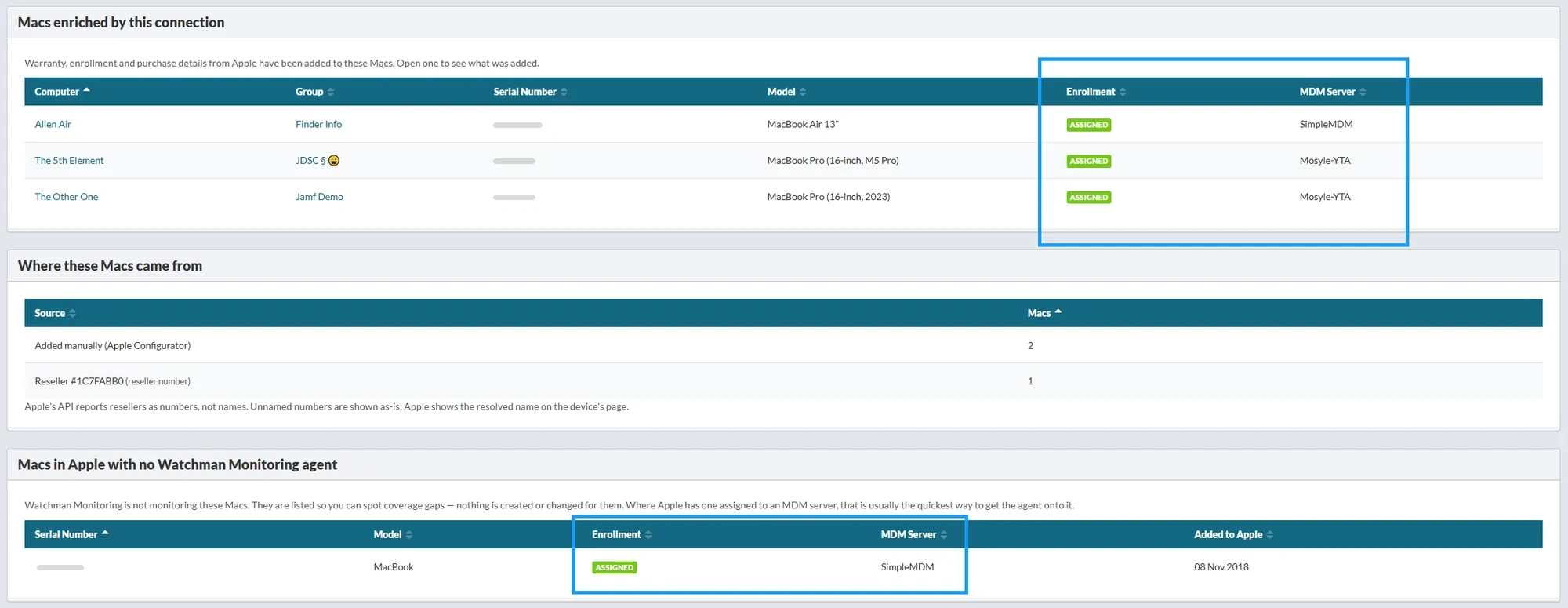Sort enriched Macs table by Enrollment icon
The image size is (1568, 608).
coord(1123,92)
